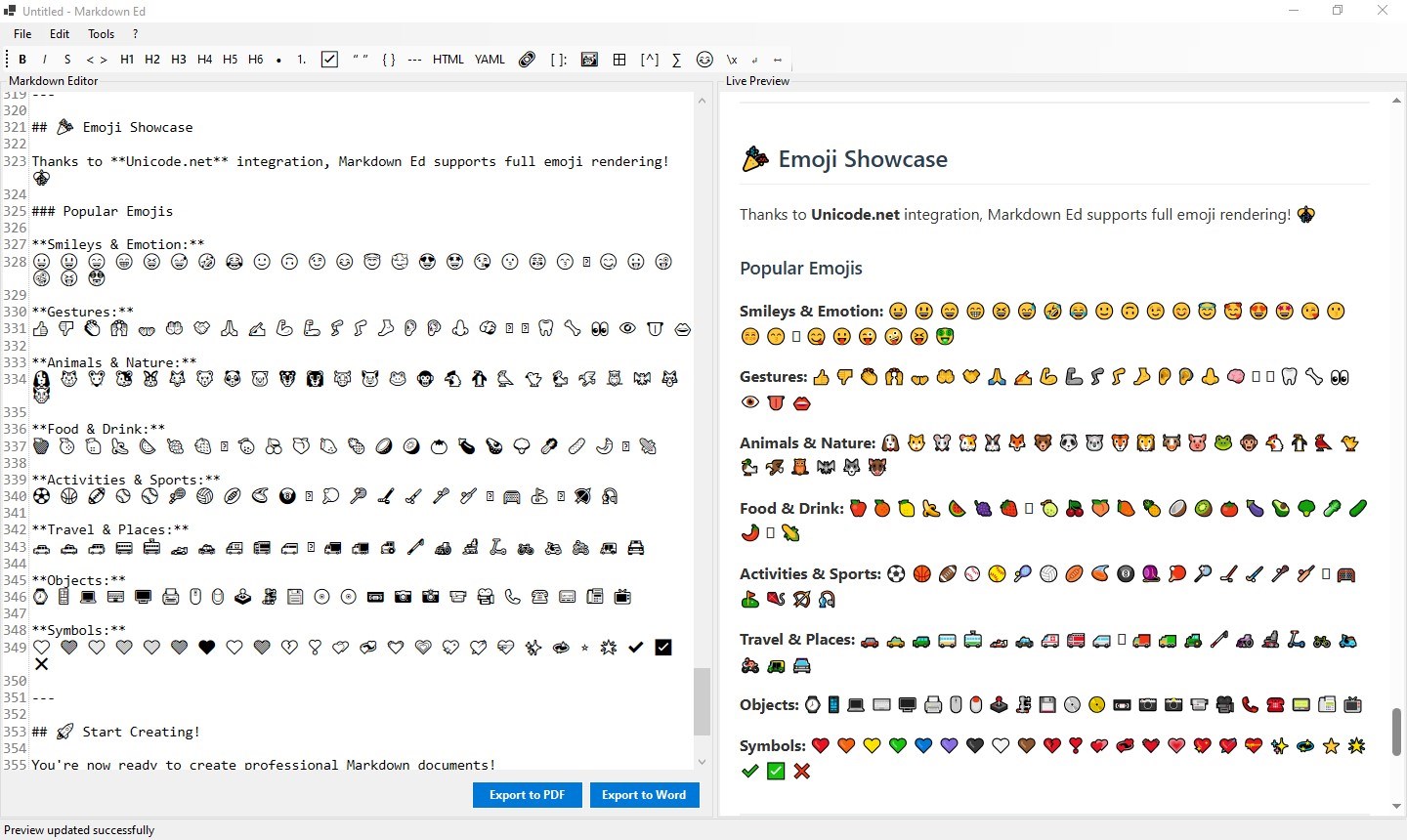This screenshot has height=840, width=1407.
Task: Click the Export to PDF button
Action: pos(528,795)
